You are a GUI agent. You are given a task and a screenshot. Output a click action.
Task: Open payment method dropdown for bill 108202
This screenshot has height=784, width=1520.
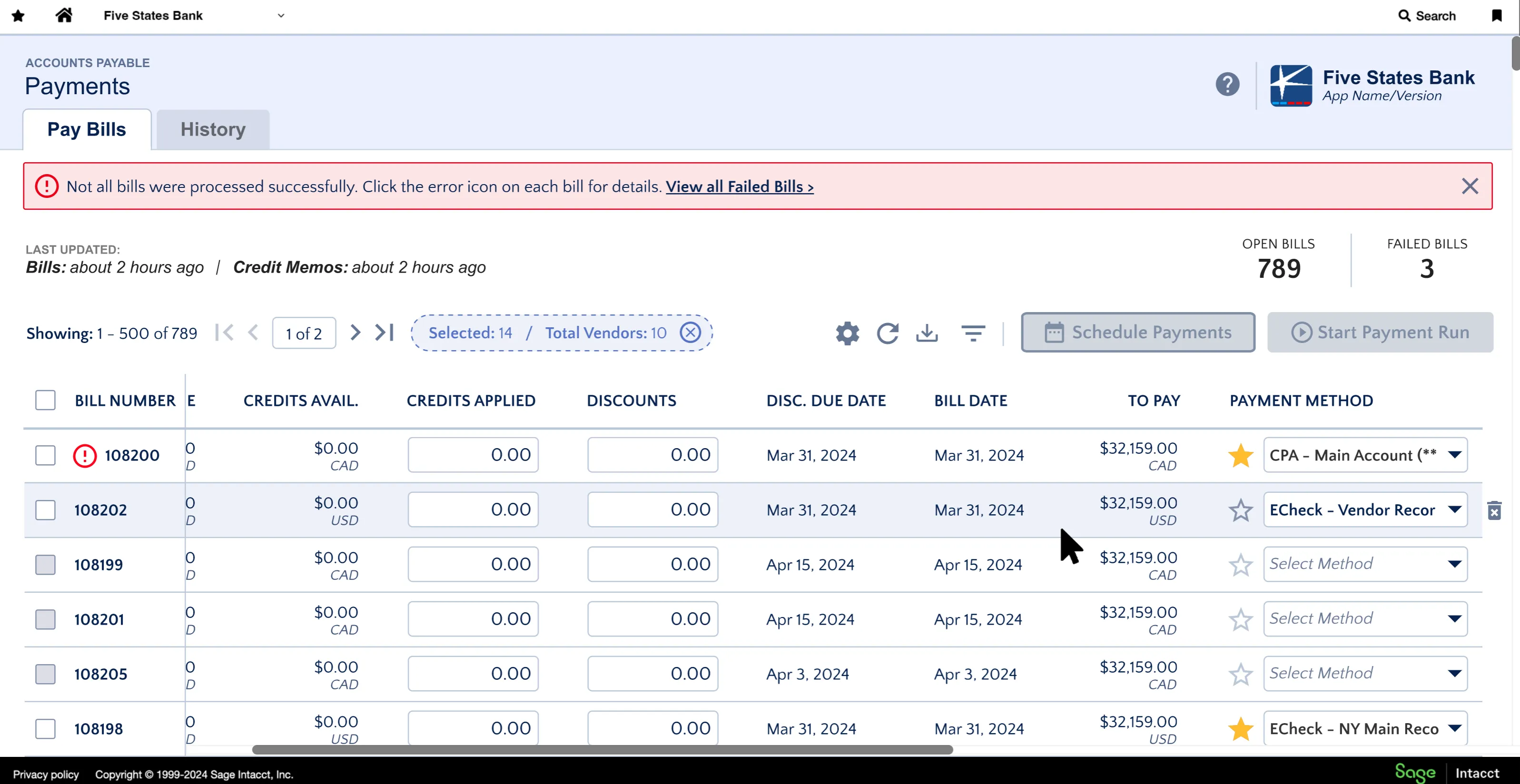pyautogui.click(x=1365, y=510)
